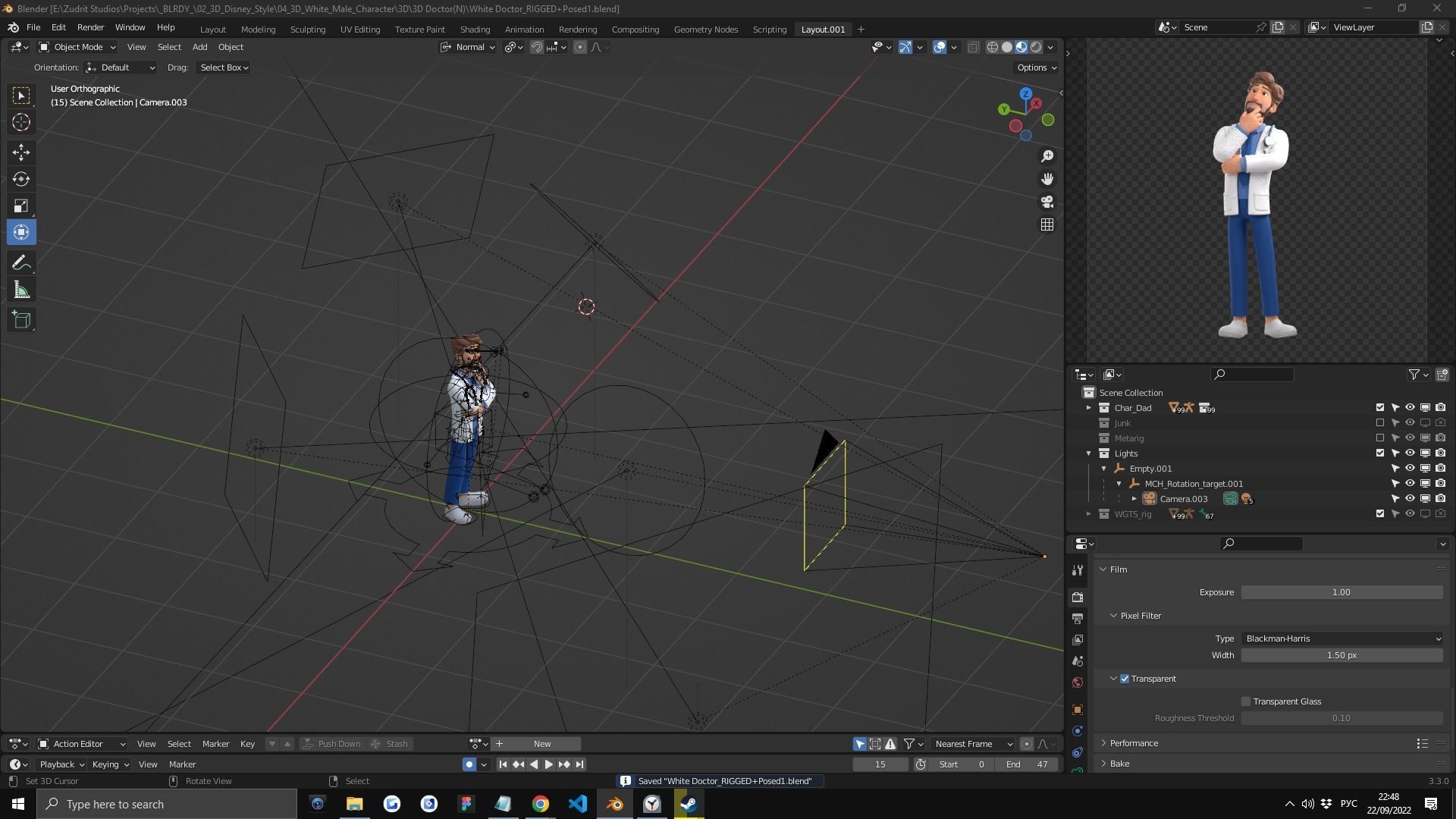Hide Camera.003 using its eye icon
Image resolution: width=1456 pixels, height=819 pixels.
coord(1410,499)
